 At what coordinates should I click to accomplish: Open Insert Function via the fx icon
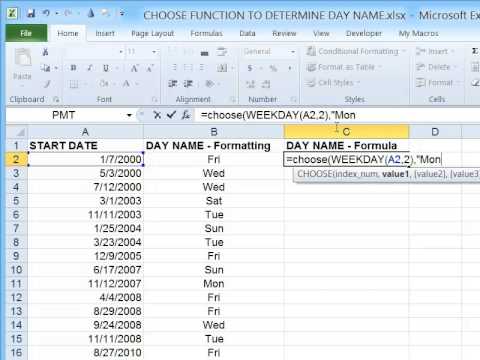tap(186, 115)
